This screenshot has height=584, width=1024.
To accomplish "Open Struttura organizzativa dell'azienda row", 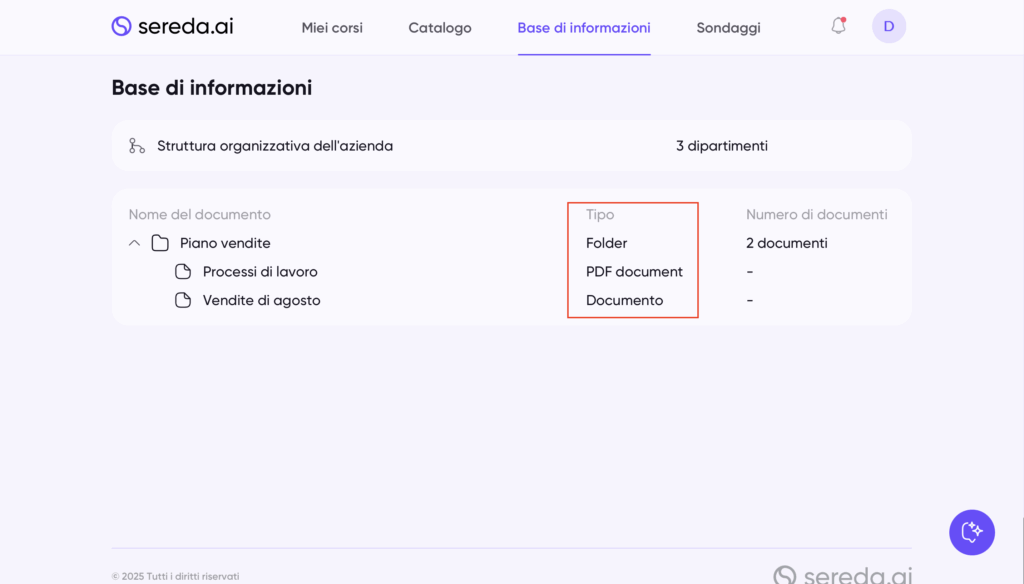I will point(275,146).
